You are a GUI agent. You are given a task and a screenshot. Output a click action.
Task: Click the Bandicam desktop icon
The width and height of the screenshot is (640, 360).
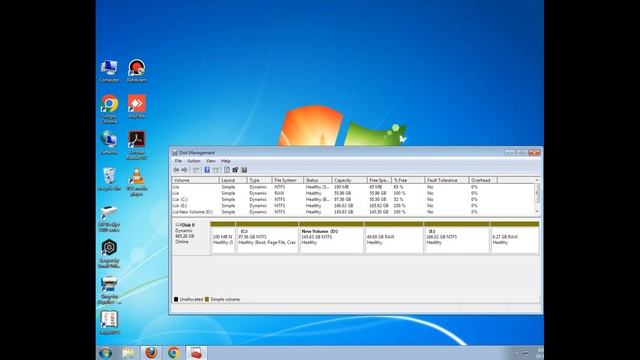136,71
